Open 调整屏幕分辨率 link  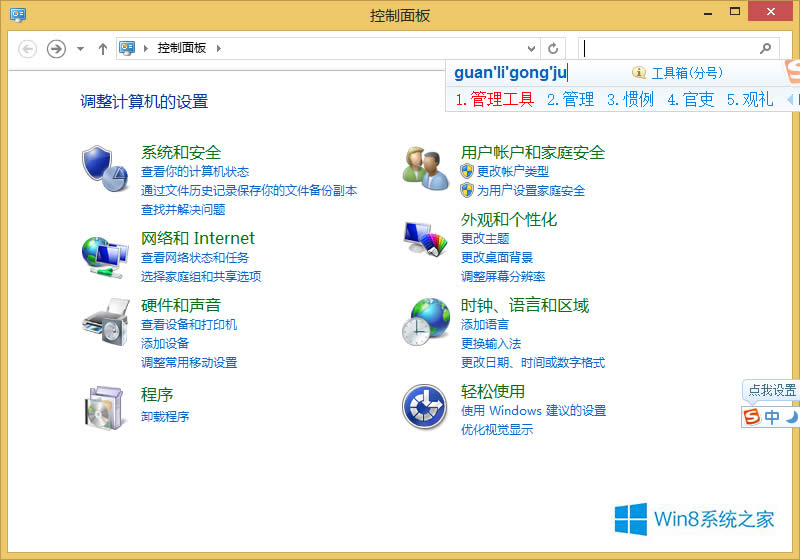pos(503,276)
